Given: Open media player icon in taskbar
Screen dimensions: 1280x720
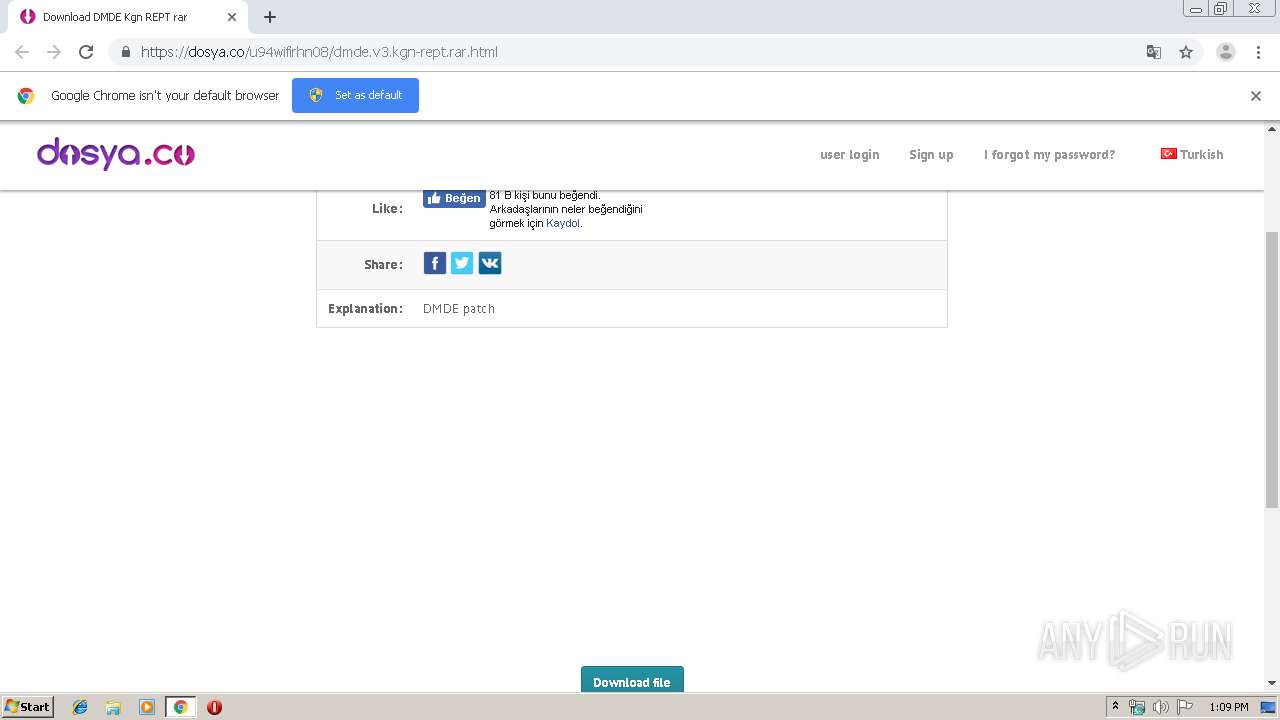Looking at the screenshot, I should 147,707.
